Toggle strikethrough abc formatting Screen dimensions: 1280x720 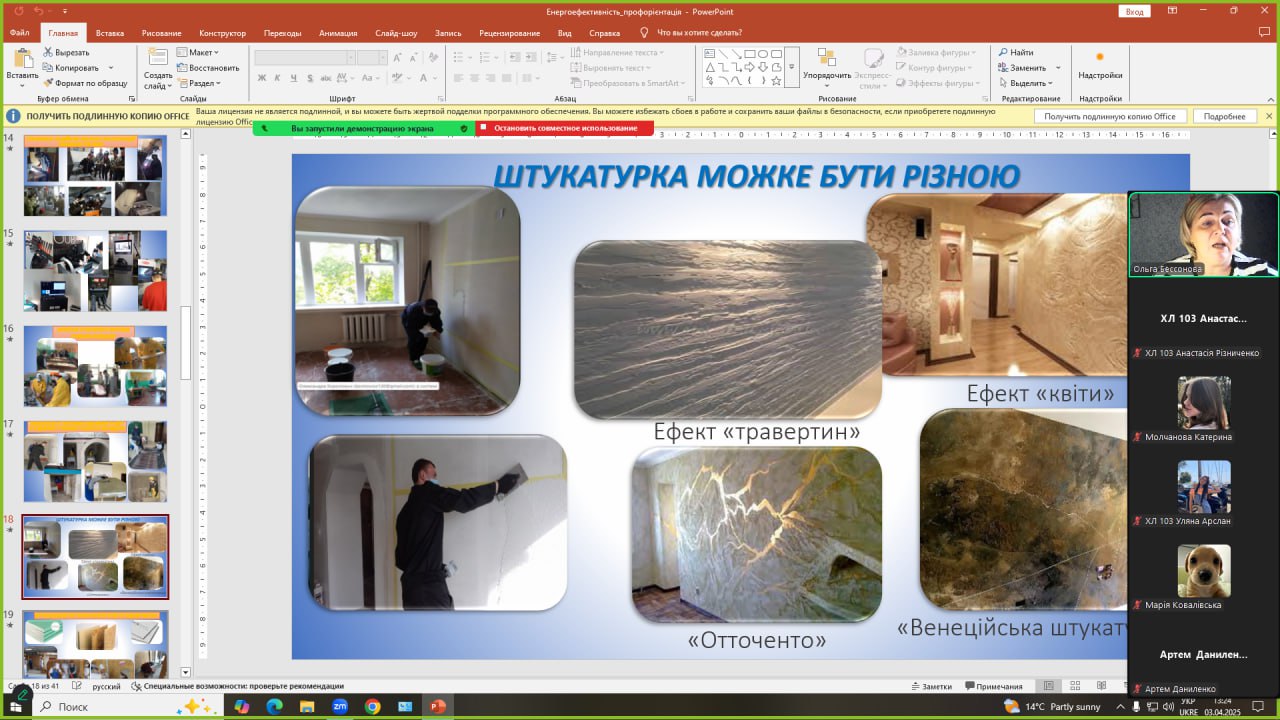click(x=326, y=78)
